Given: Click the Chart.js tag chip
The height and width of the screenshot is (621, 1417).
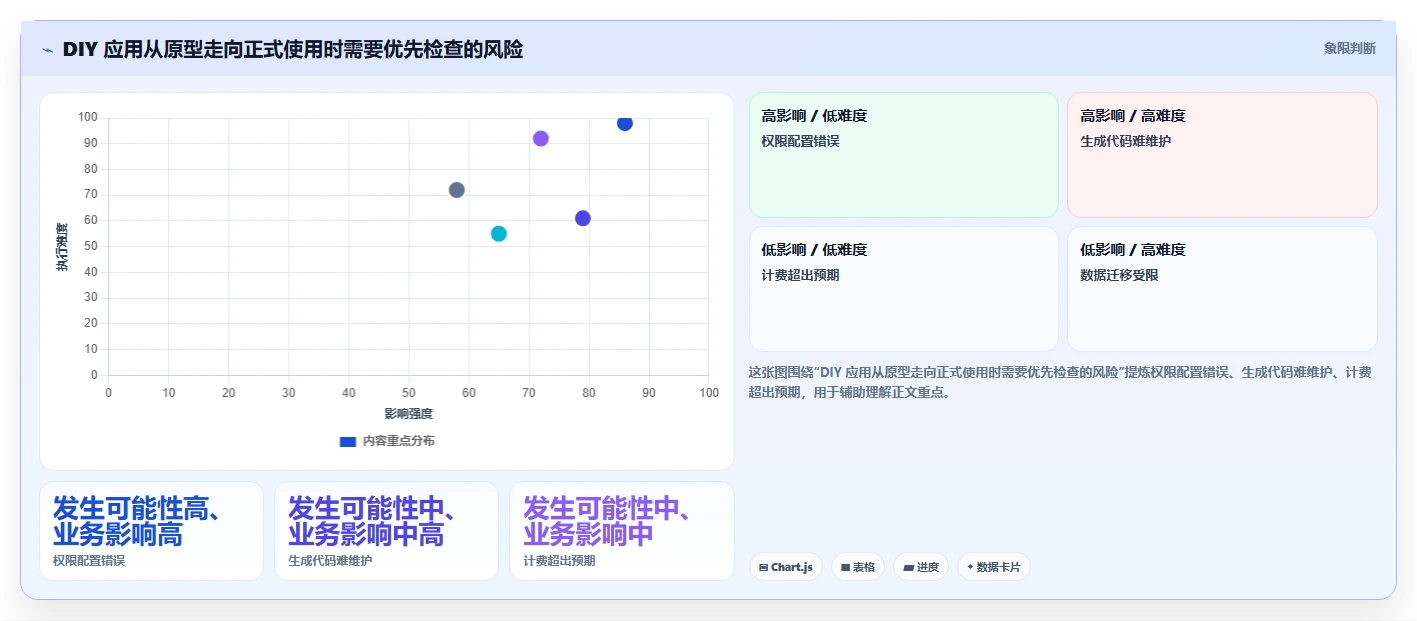Looking at the screenshot, I should pyautogui.click(x=786, y=567).
